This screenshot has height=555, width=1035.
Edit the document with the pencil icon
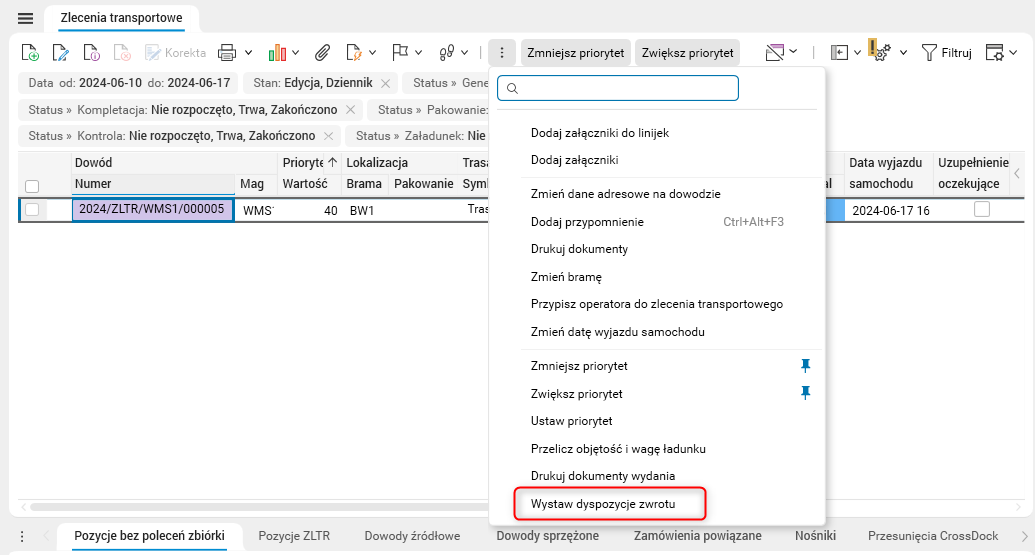point(61,53)
